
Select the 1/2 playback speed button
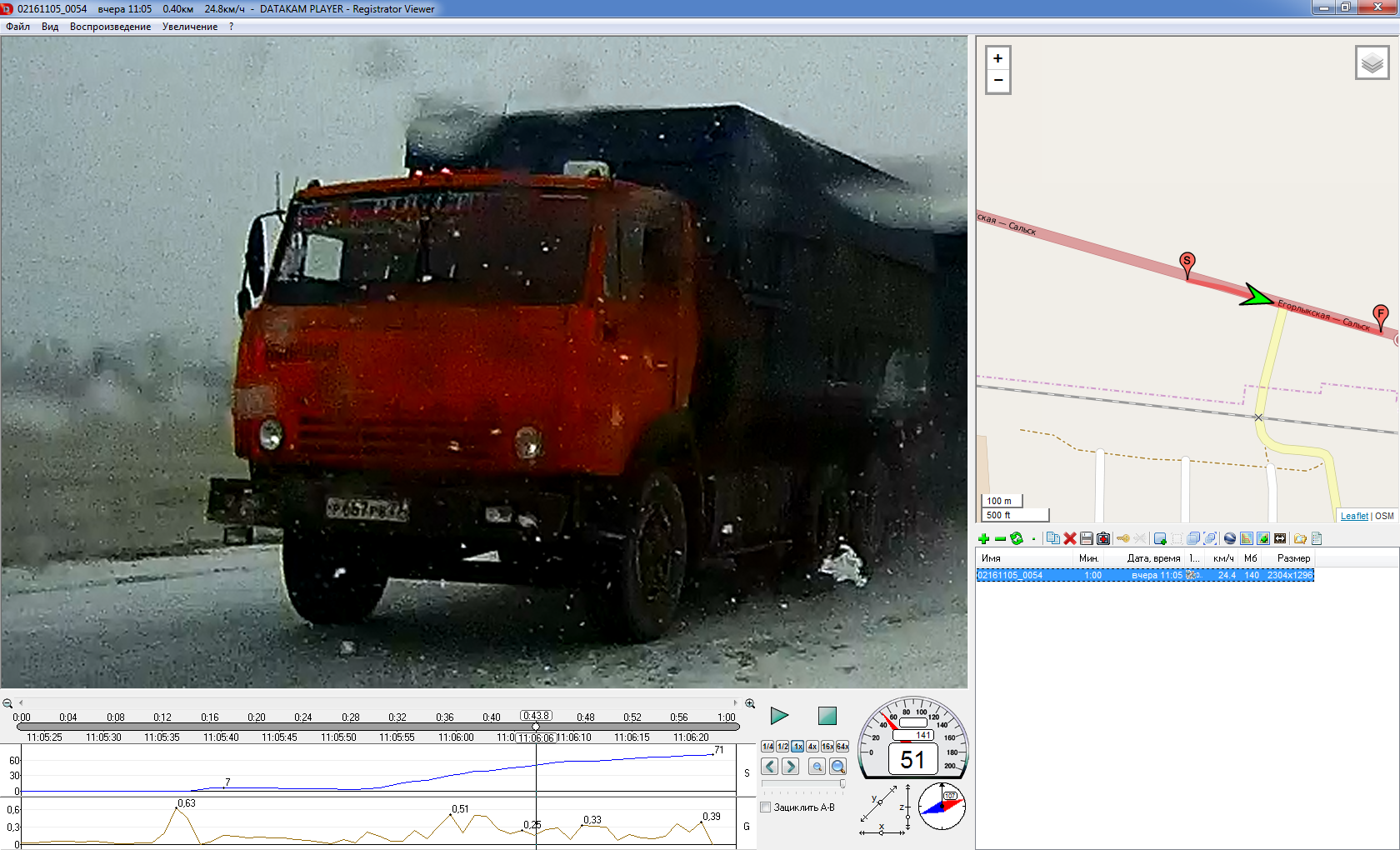(x=782, y=747)
